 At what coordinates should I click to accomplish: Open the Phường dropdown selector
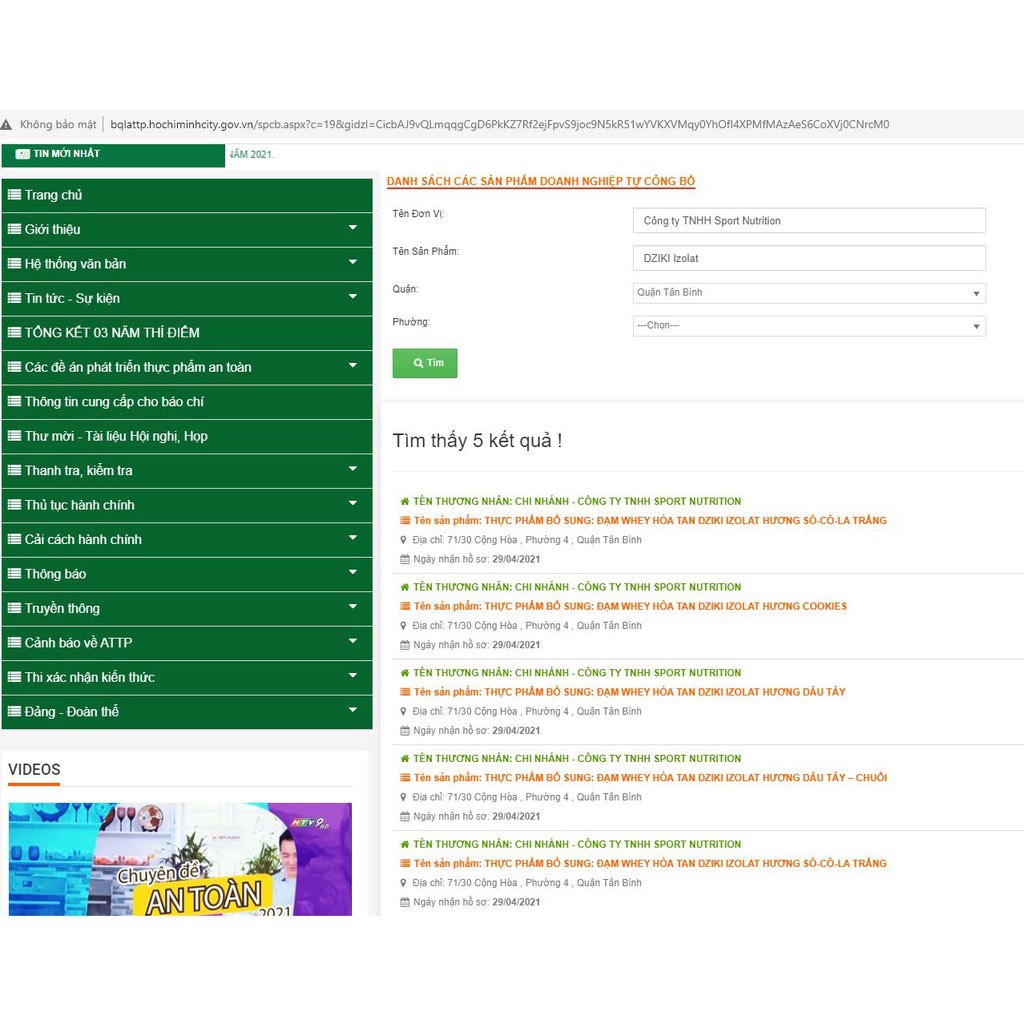click(x=808, y=326)
